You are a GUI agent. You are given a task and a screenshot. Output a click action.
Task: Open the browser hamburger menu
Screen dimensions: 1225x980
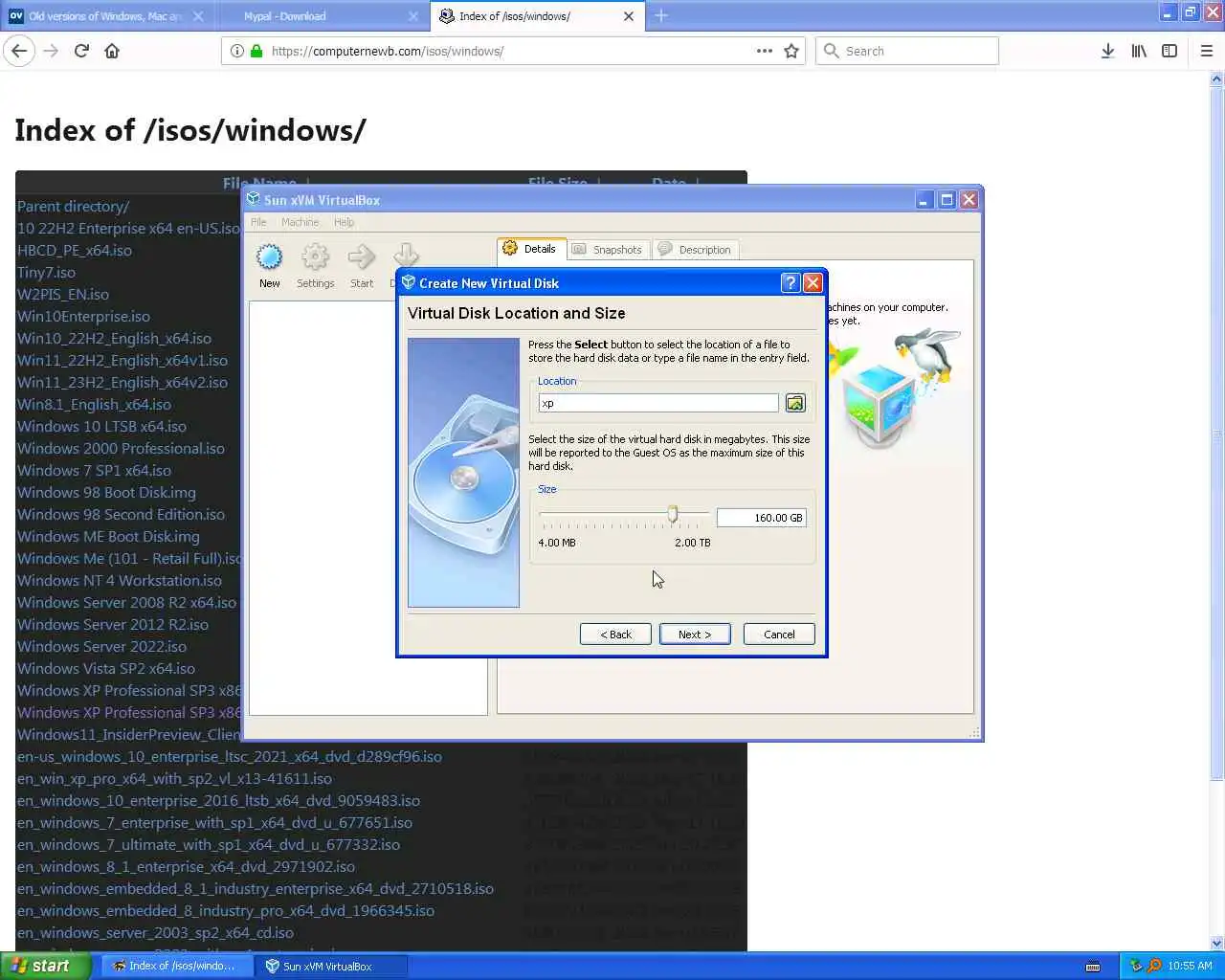point(1207,51)
